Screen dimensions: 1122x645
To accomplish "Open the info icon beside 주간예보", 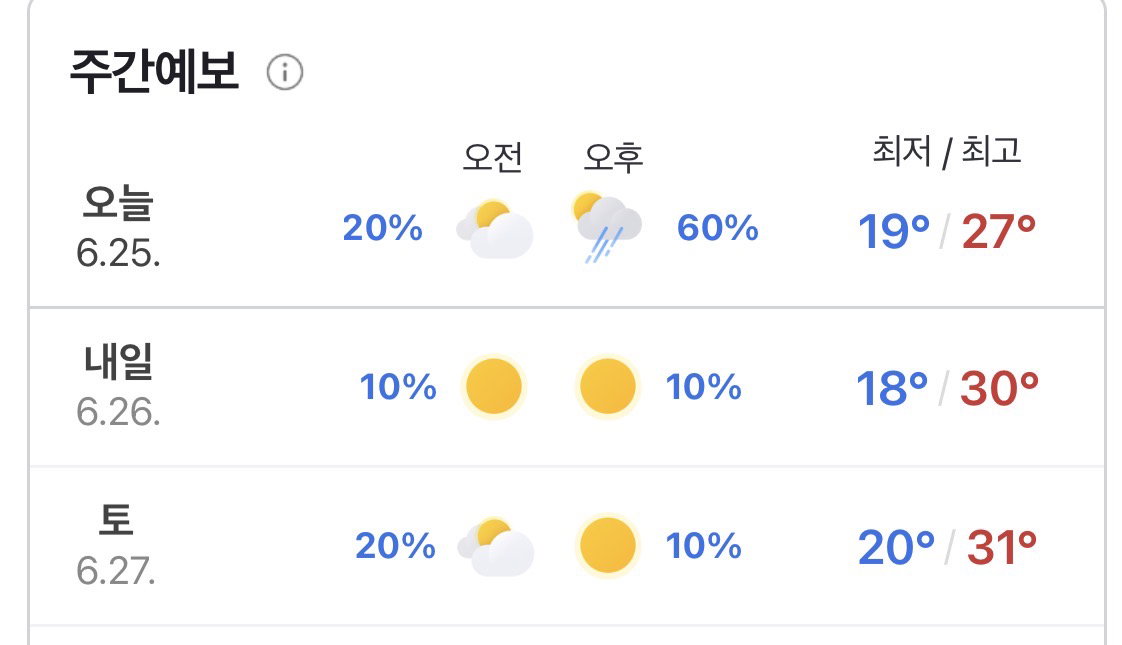I will click(285, 72).
